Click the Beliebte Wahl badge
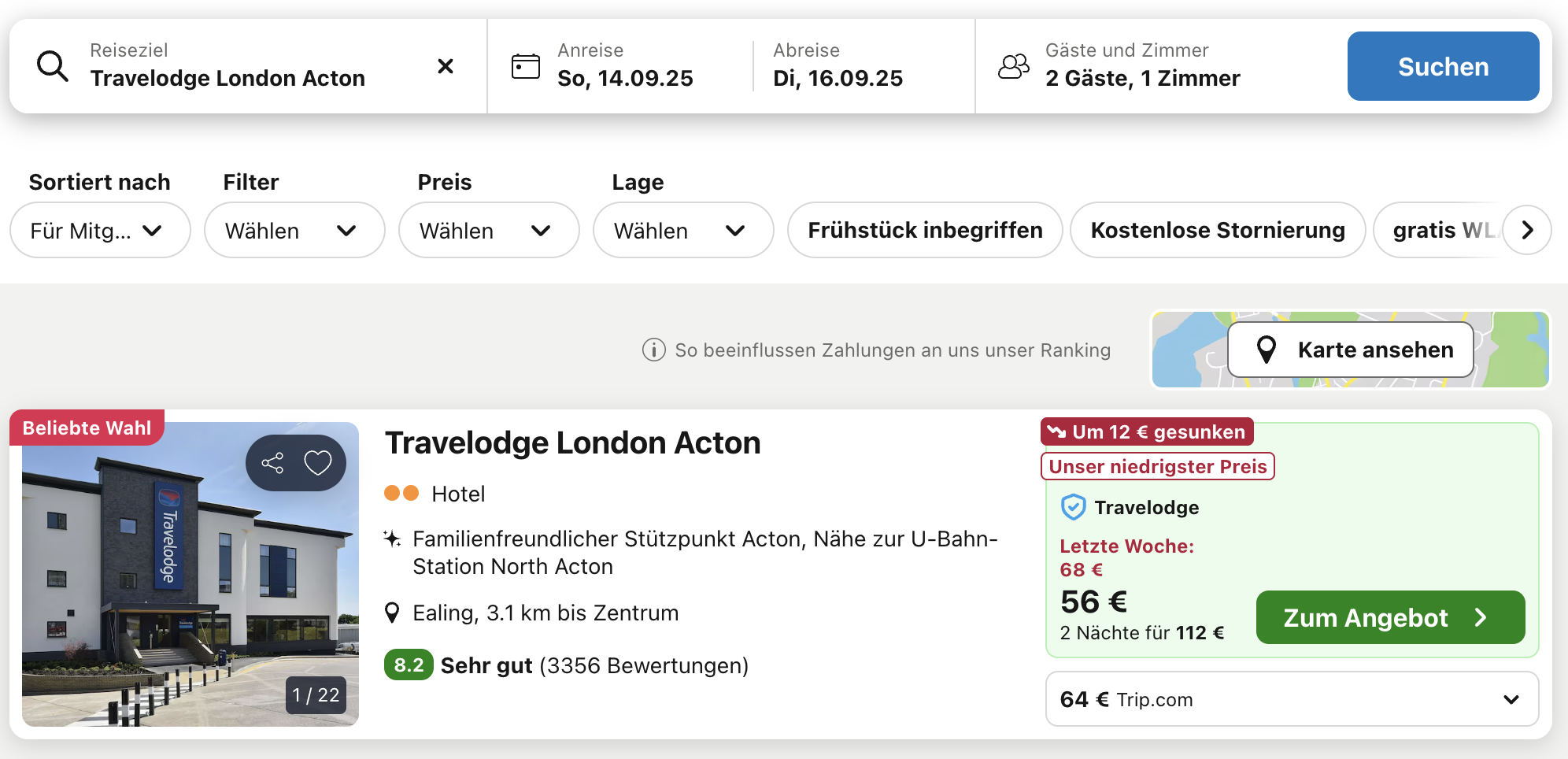Screen dimensions: 1568x759 [x=87, y=428]
